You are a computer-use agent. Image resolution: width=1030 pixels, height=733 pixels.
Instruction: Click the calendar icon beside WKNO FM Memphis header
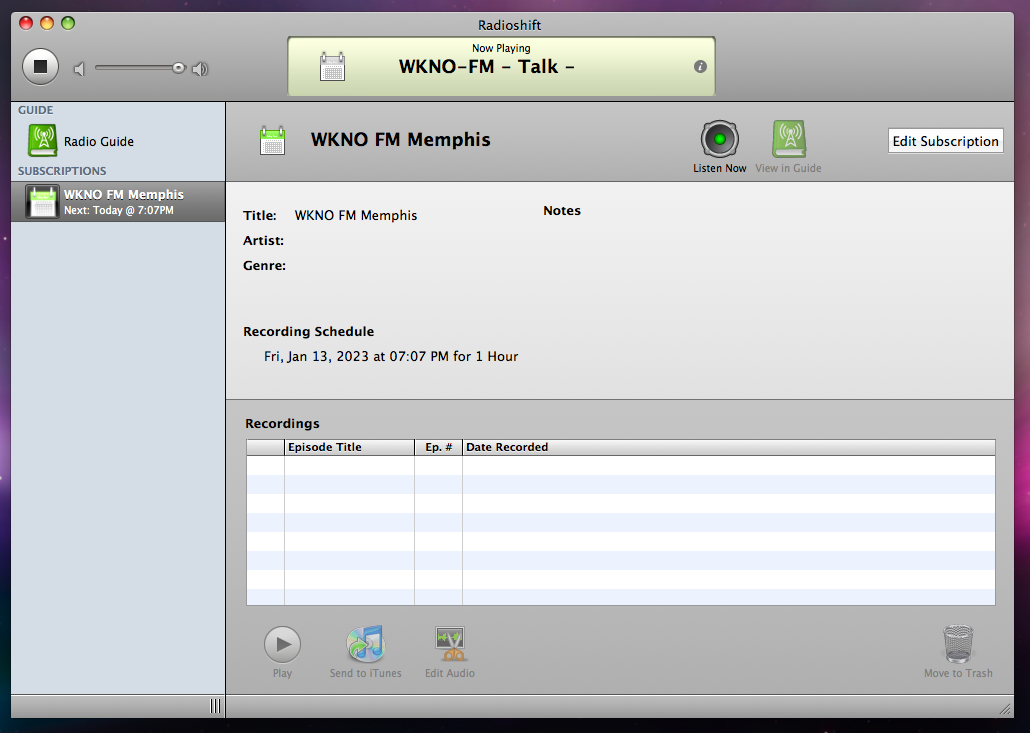point(273,141)
